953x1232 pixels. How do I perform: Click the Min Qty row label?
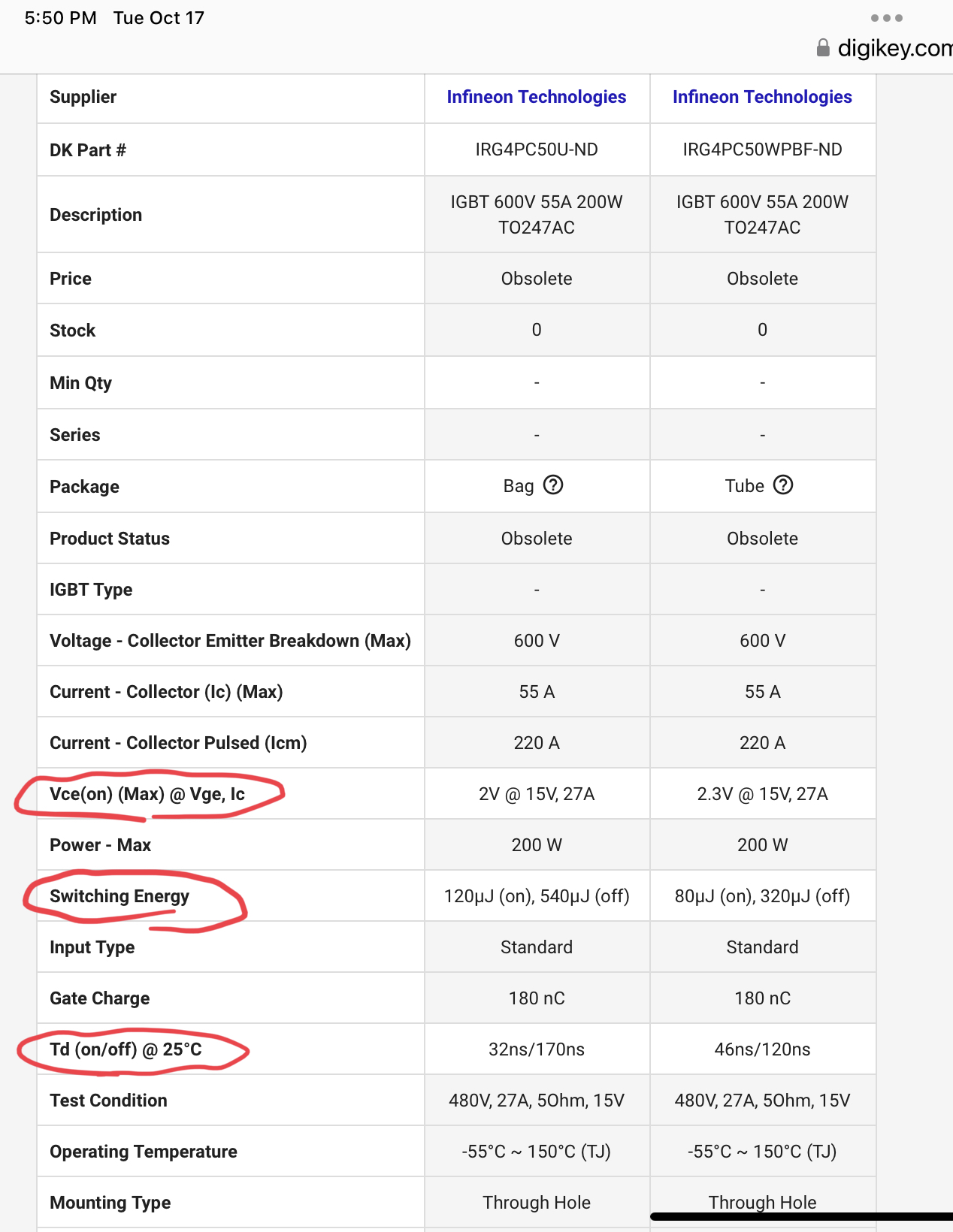pos(81,383)
